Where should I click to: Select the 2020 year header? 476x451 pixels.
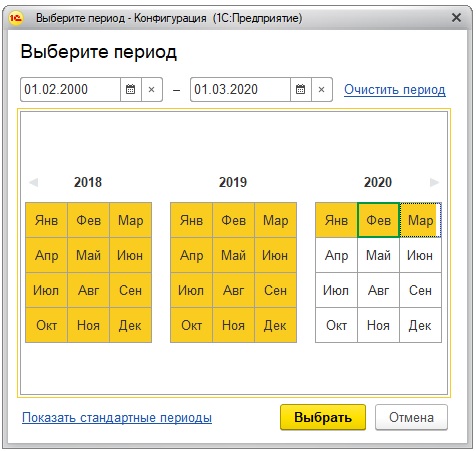pyautogui.click(x=378, y=182)
